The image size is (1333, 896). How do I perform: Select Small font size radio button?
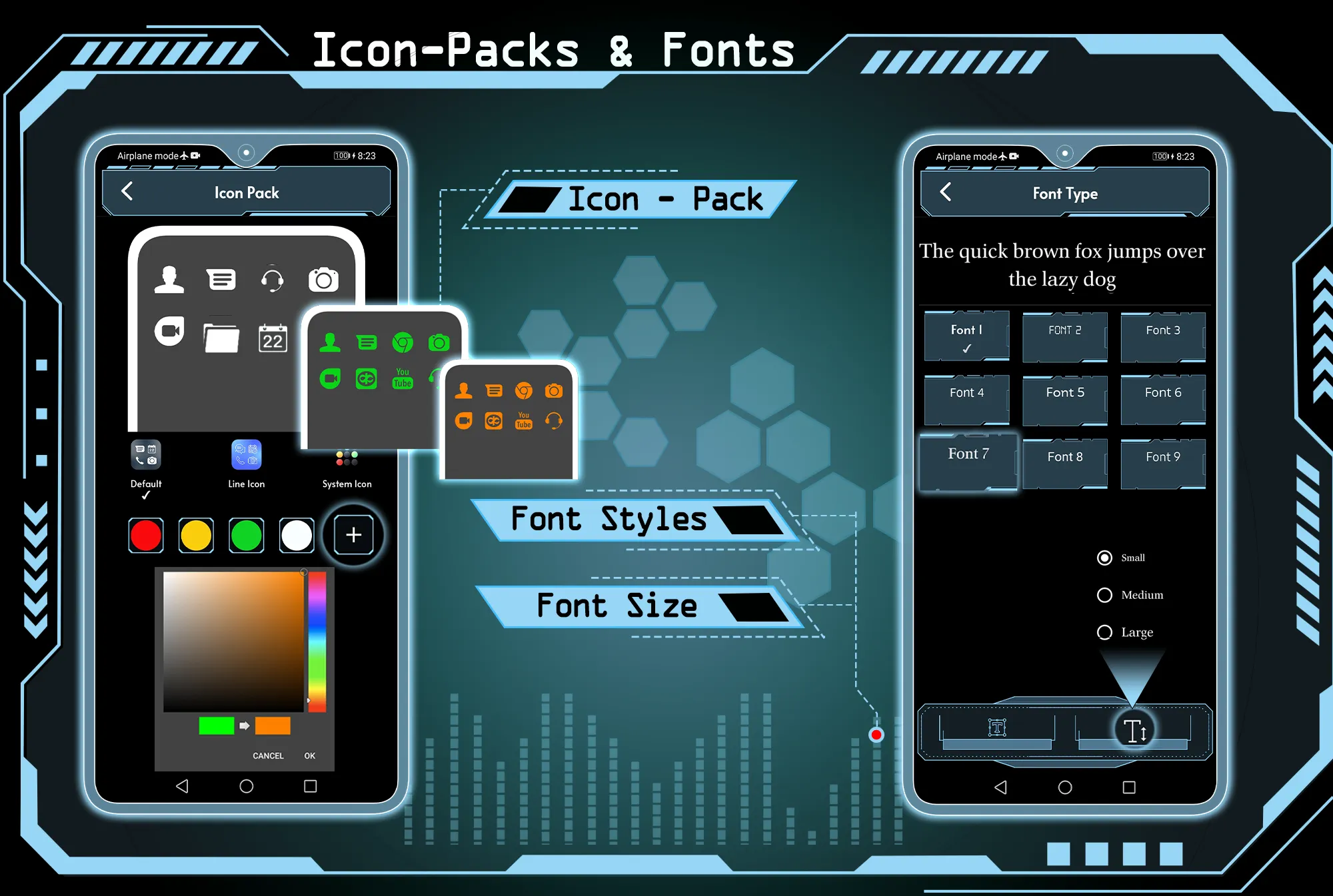coord(1104,557)
